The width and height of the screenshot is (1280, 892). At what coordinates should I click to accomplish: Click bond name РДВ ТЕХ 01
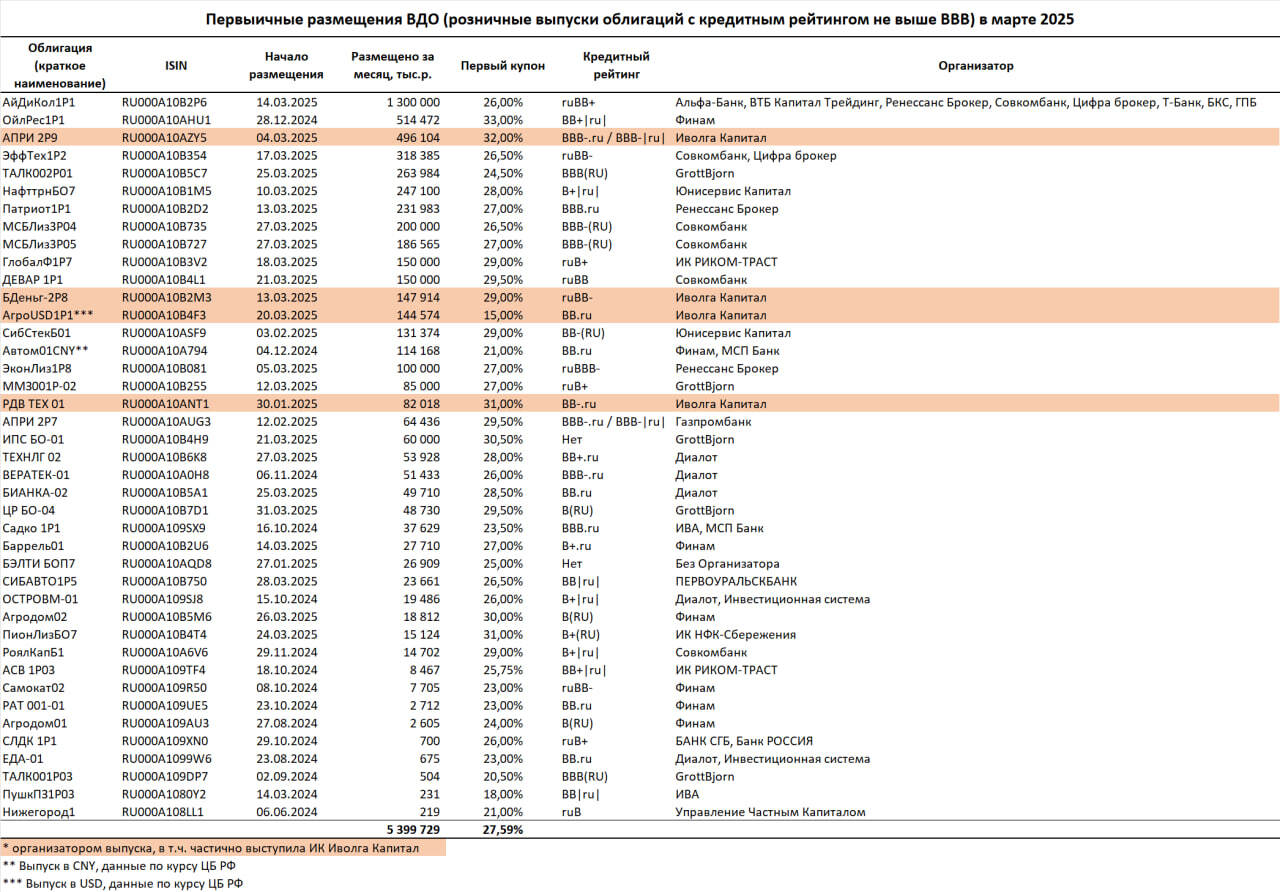(36, 404)
